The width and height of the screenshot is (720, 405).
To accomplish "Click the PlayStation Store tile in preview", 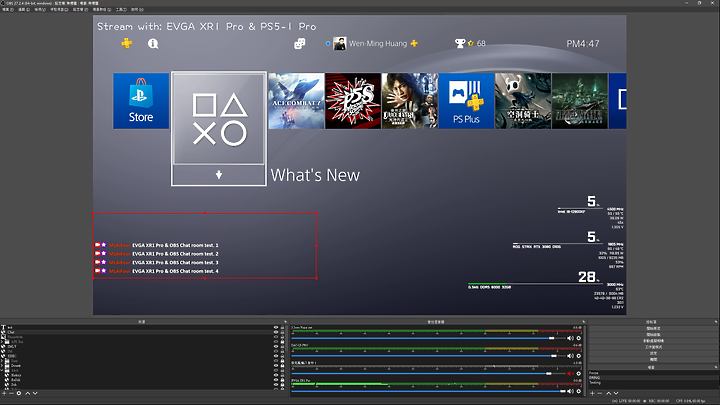I will 141,101.
